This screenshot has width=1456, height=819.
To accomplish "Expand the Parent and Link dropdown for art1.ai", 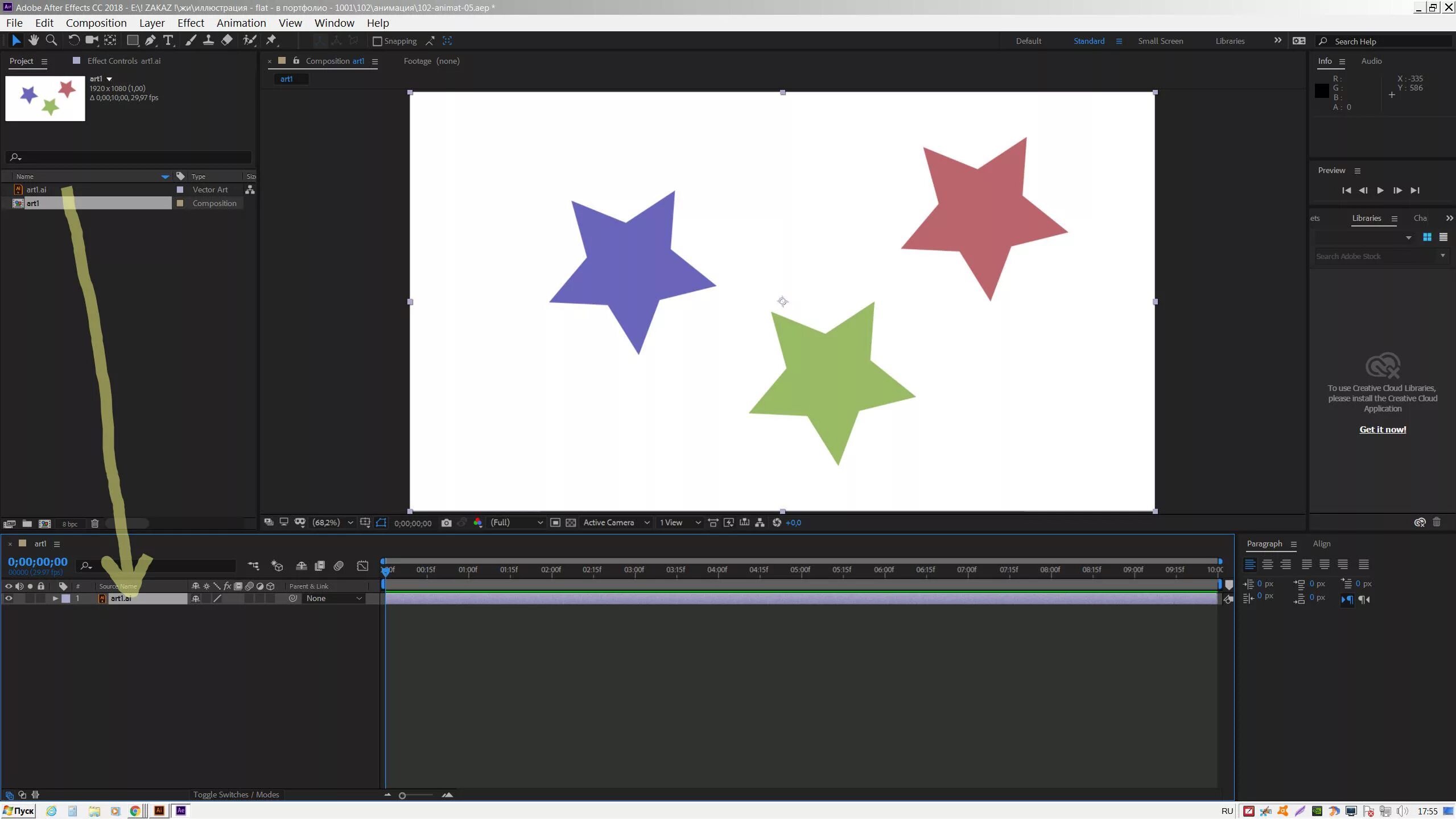I will [x=359, y=598].
